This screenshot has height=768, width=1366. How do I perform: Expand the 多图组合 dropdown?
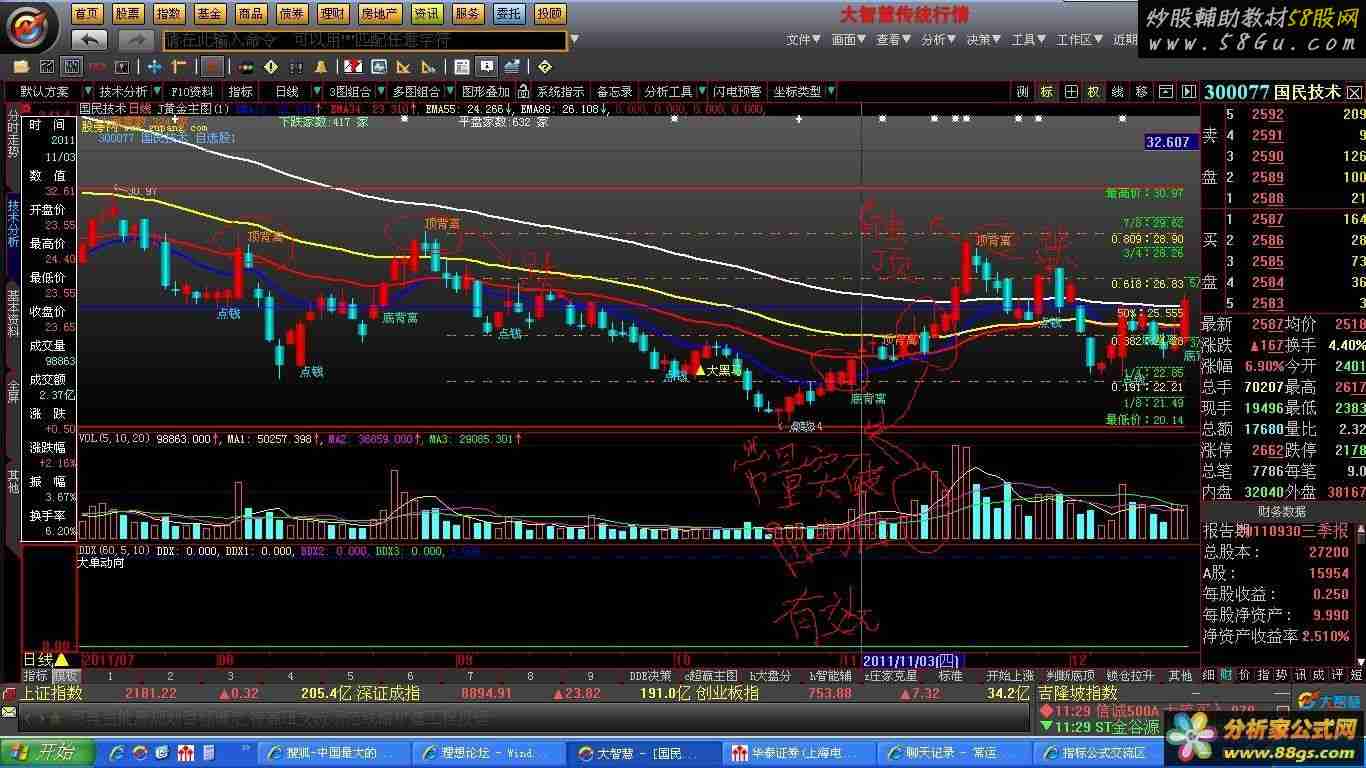click(x=450, y=92)
